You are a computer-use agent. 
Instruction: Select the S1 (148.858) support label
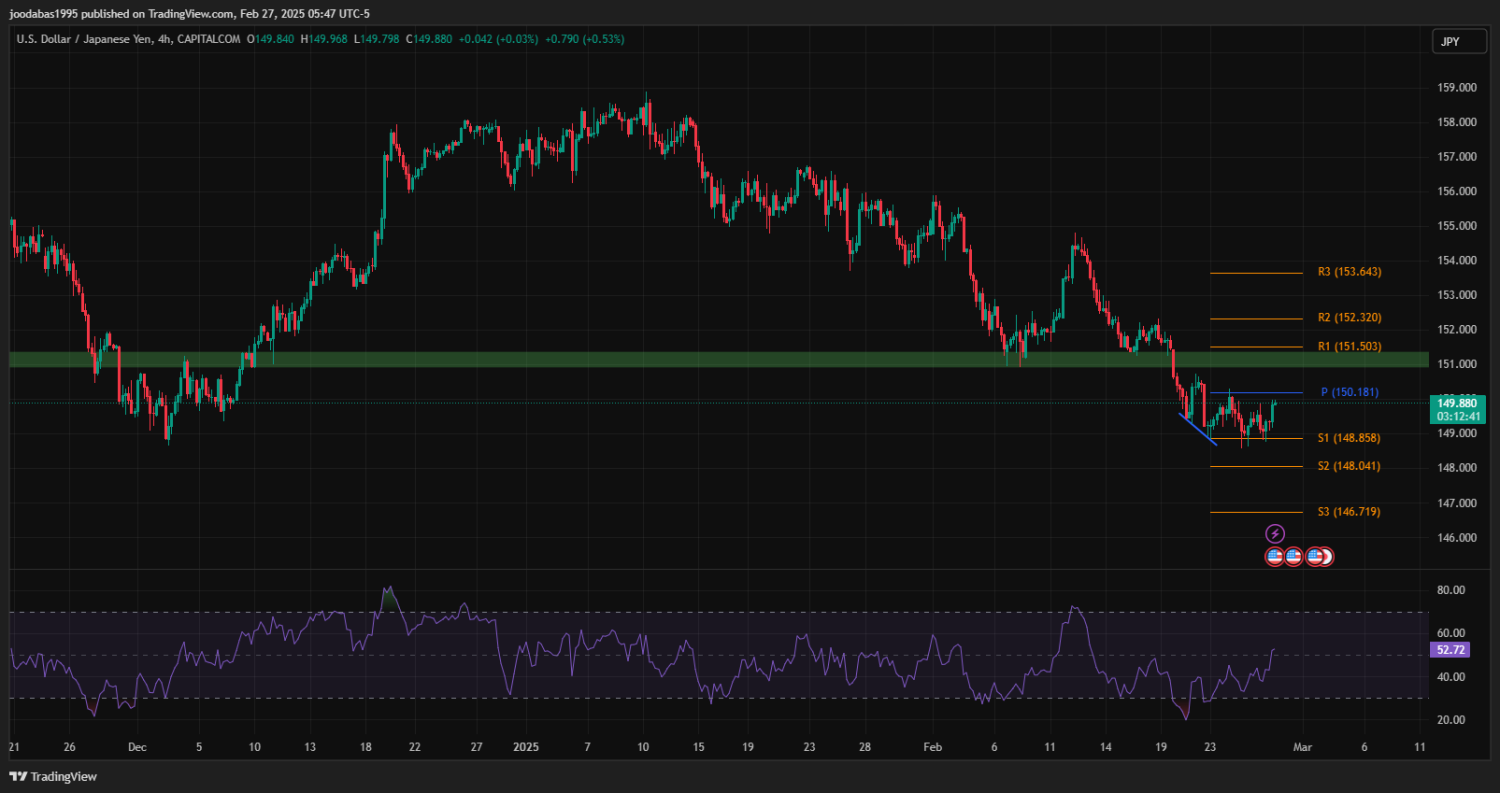[1349, 438]
